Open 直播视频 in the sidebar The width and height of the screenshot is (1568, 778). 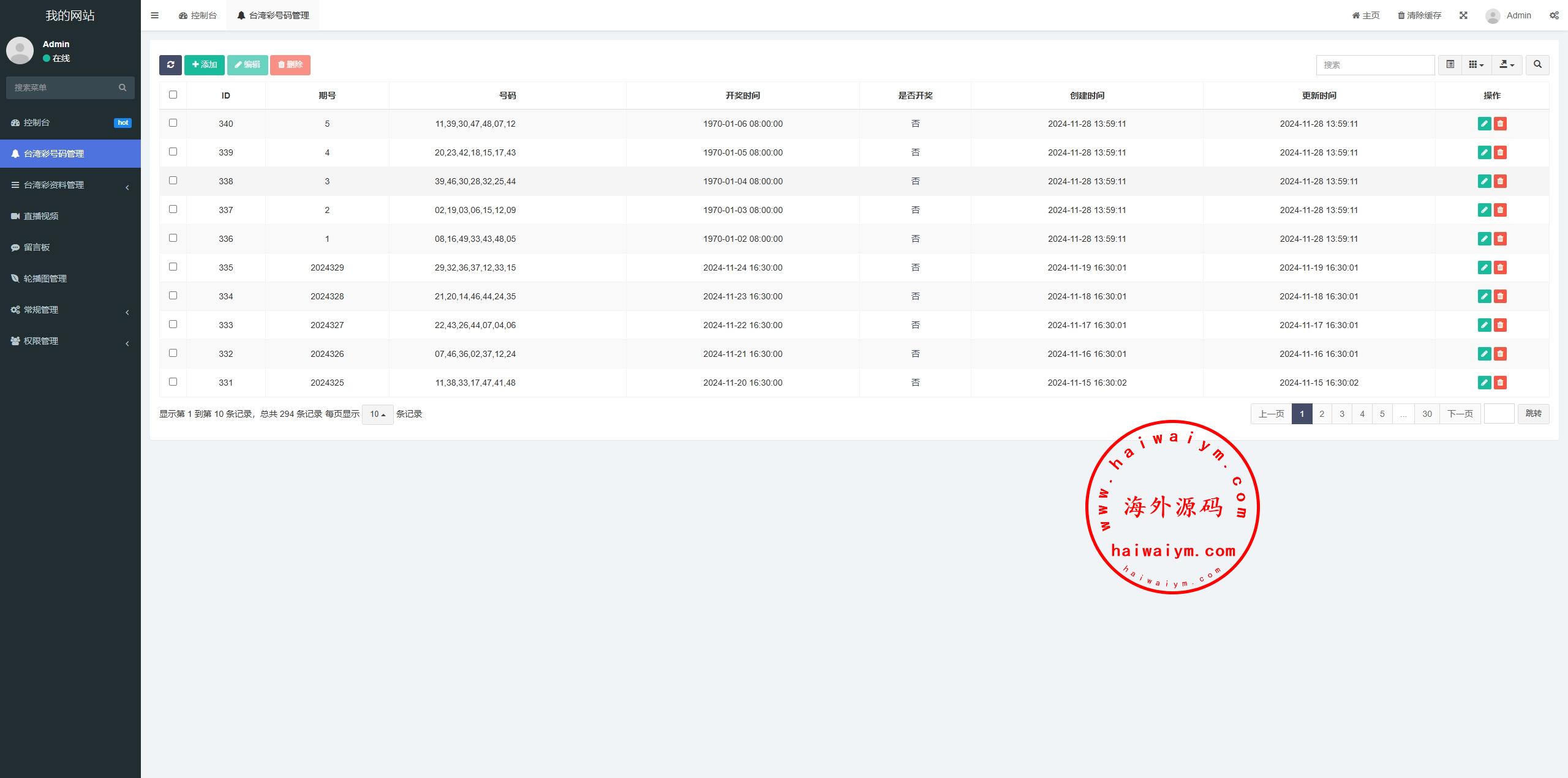(x=41, y=216)
